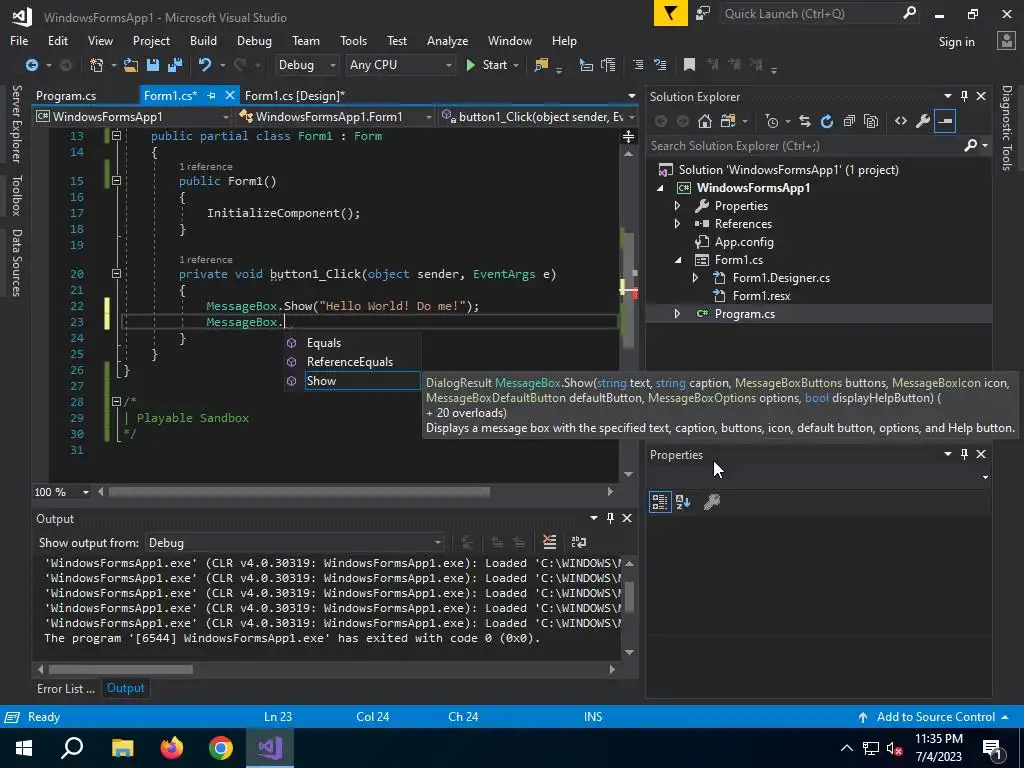
Task: Click the Find in Files toolbar icon
Action: click(x=541, y=65)
